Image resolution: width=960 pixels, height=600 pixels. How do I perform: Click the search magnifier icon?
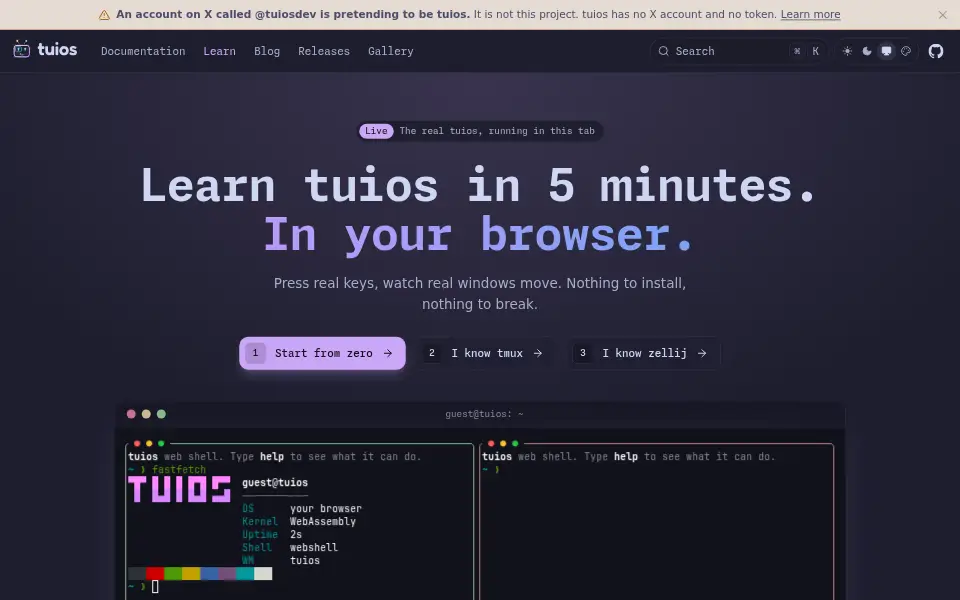(x=663, y=51)
